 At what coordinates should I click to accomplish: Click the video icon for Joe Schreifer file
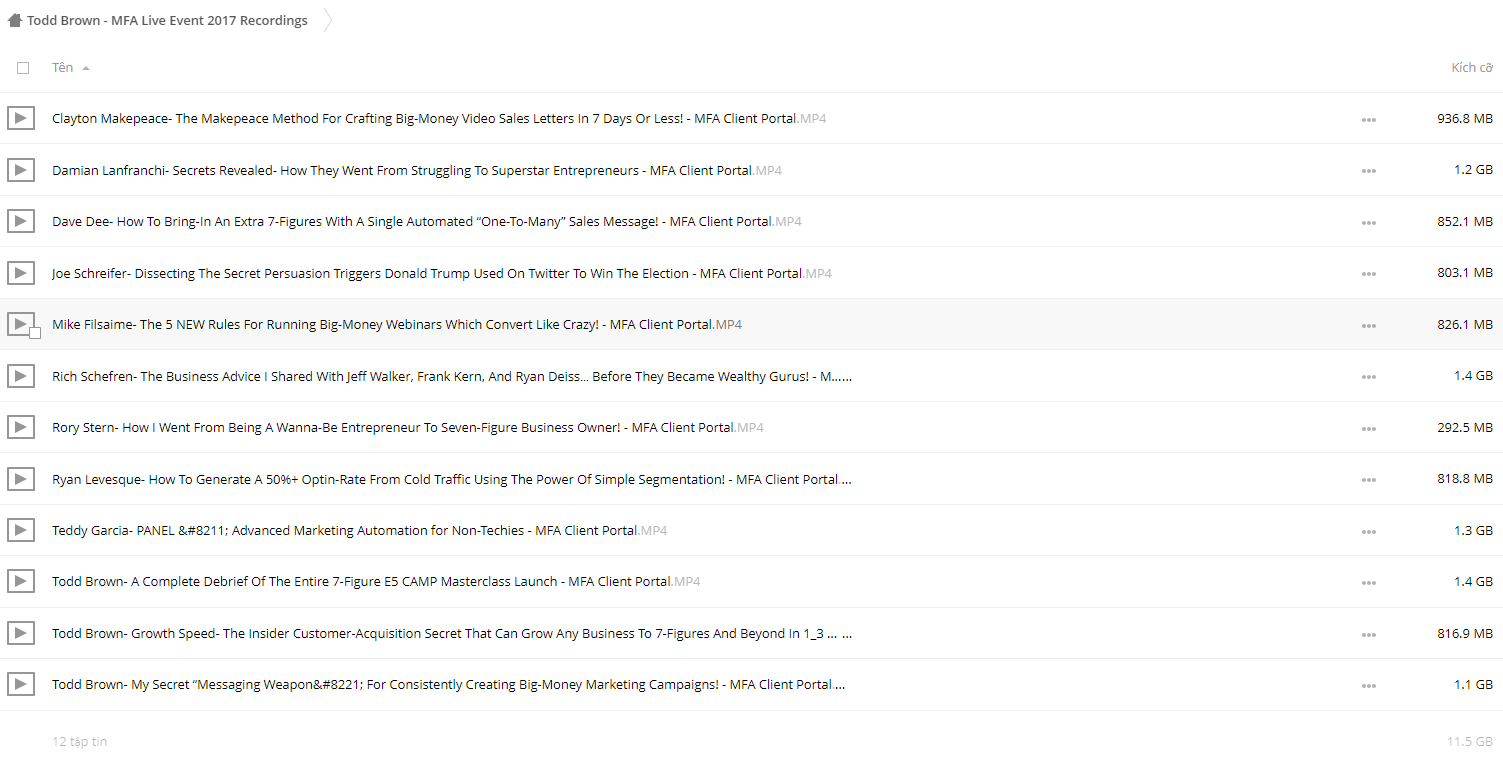(21, 273)
